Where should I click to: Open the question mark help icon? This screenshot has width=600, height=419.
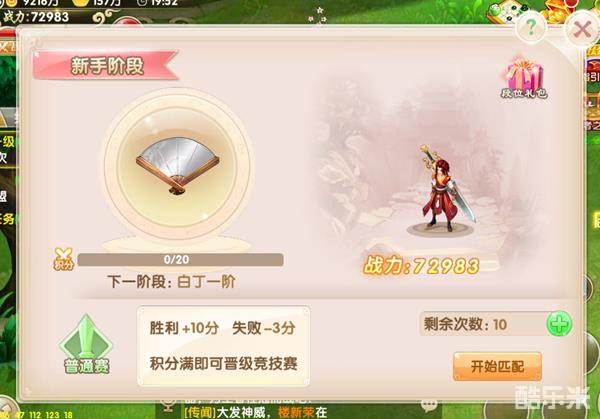pyautogui.click(x=531, y=27)
